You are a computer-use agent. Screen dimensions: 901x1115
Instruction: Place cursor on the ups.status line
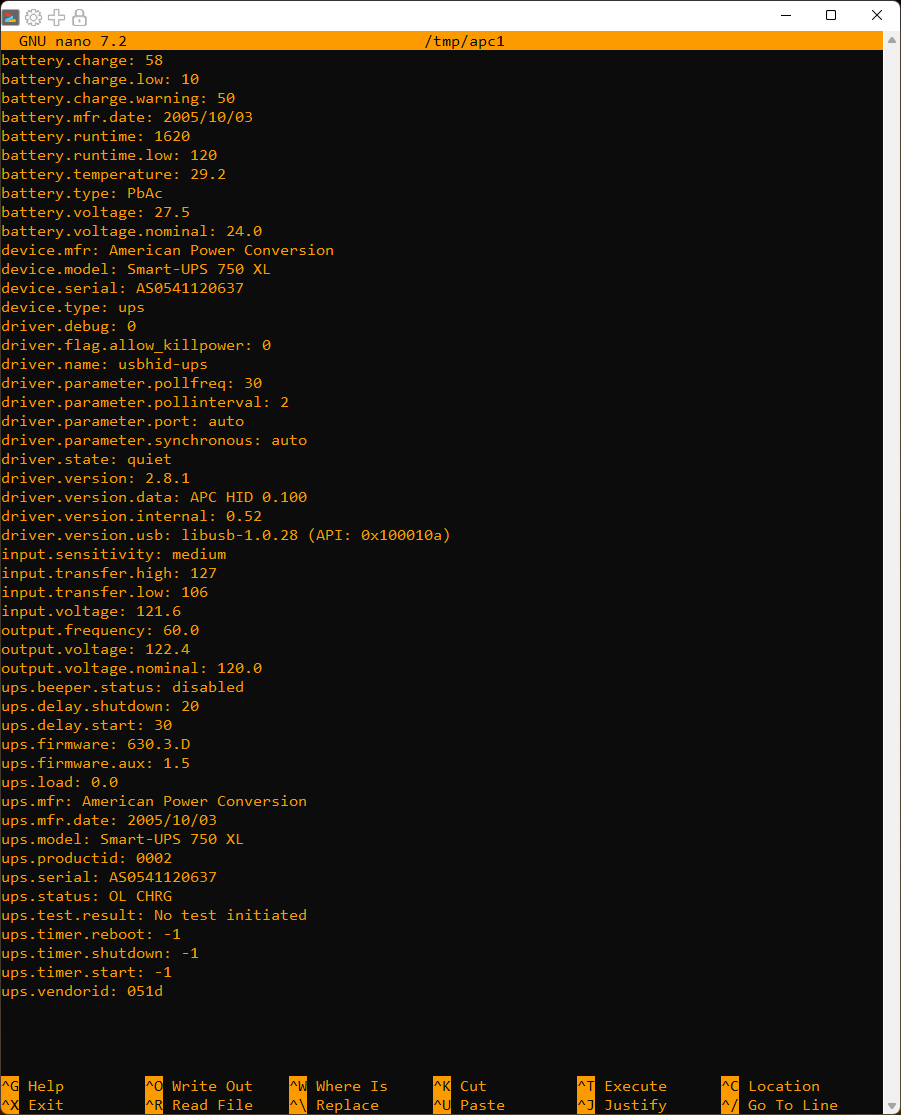(86, 896)
